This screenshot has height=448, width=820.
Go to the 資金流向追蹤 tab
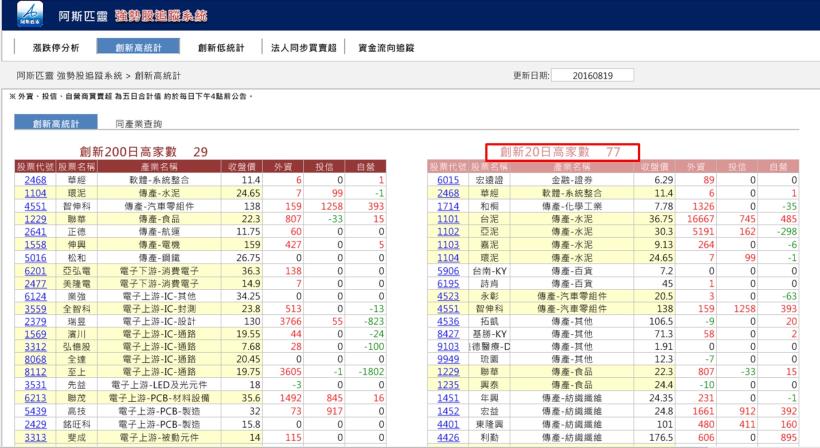pos(386,48)
